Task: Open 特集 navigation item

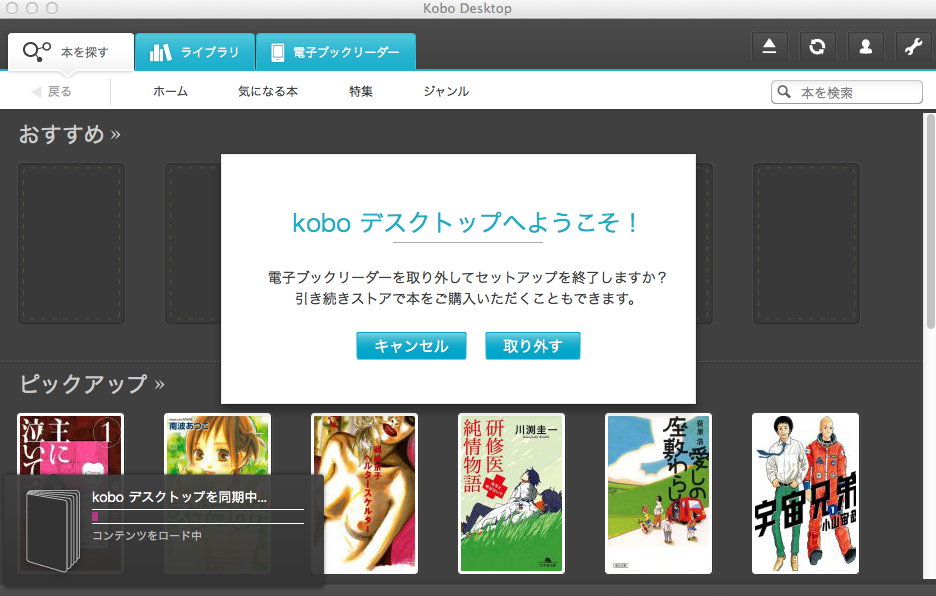Action: [x=361, y=91]
